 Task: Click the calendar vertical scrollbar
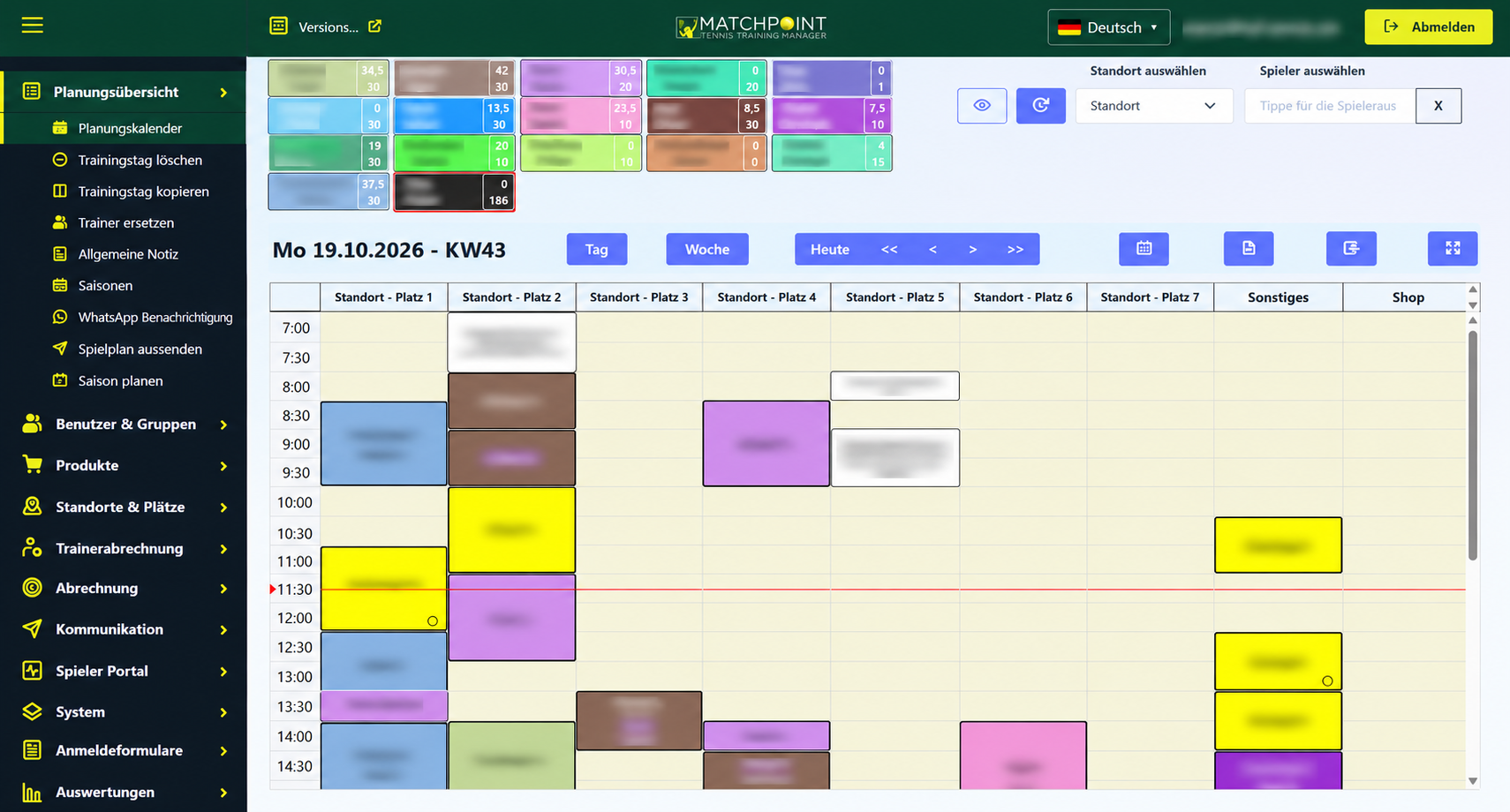1472,445
